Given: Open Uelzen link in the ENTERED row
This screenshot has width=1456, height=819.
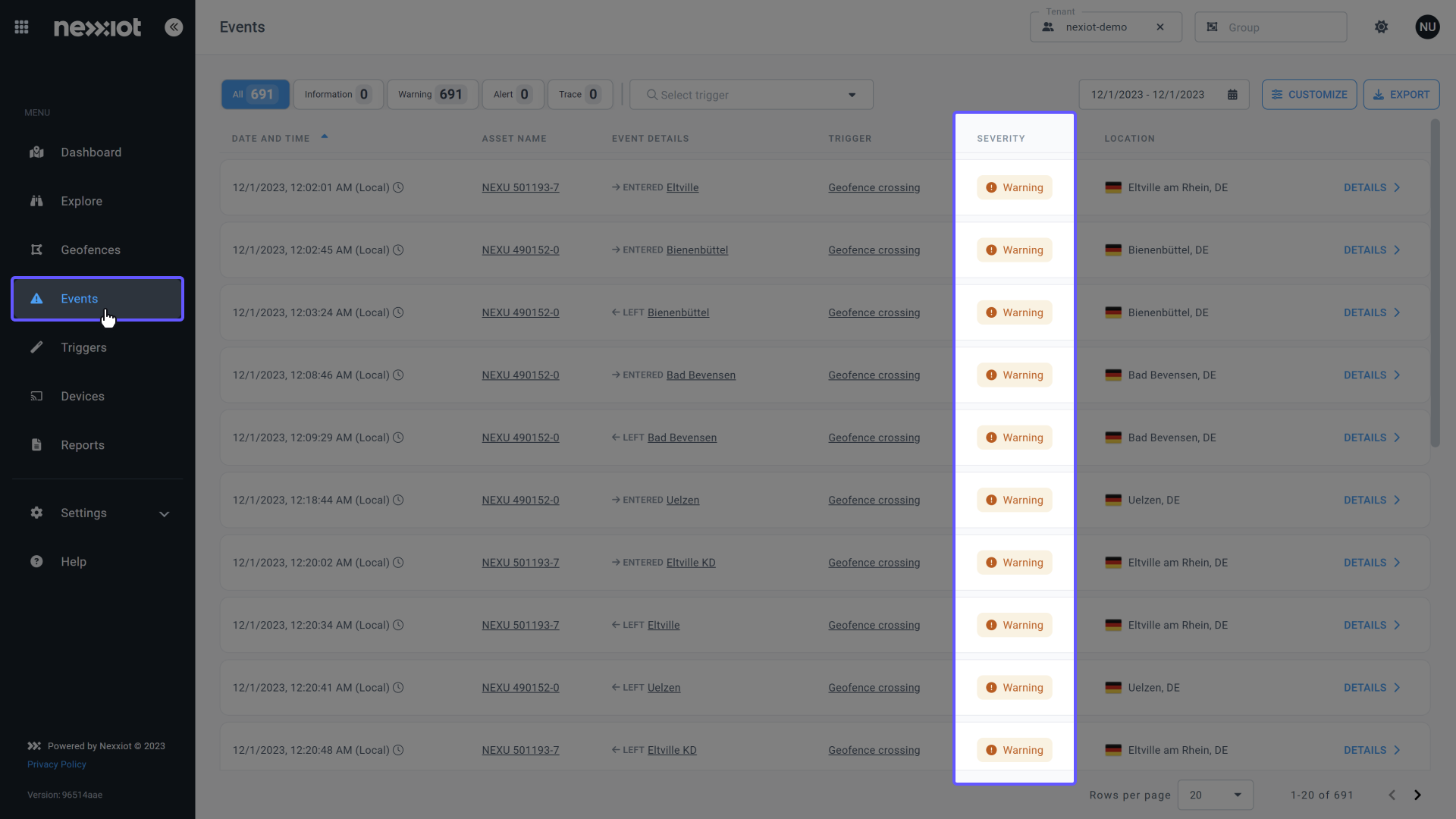Looking at the screenshot, I should click(x=682, y=500).
